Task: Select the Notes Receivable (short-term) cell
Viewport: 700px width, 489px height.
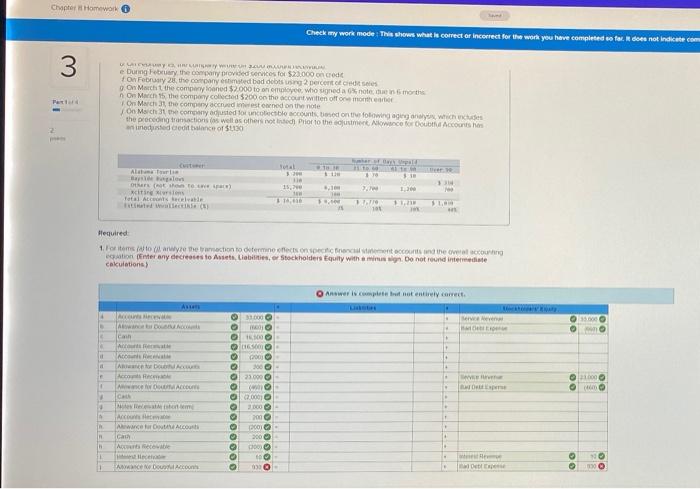Action: [172, 407]
